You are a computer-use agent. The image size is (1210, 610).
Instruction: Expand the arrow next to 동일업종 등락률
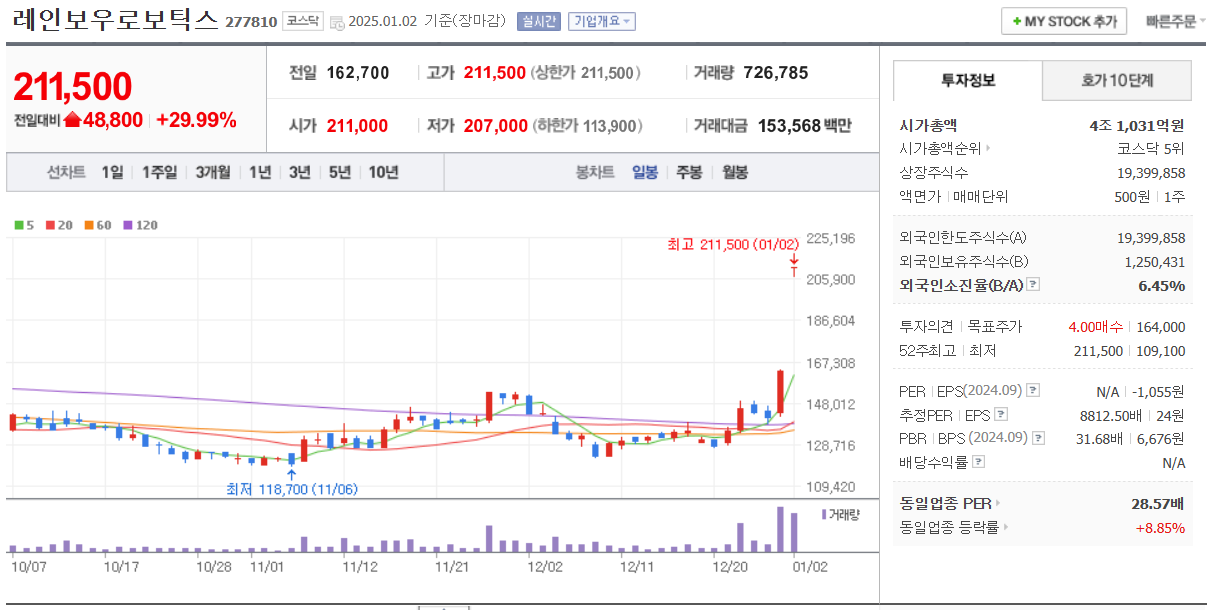pyautogui.click(x=1005, y=527)
